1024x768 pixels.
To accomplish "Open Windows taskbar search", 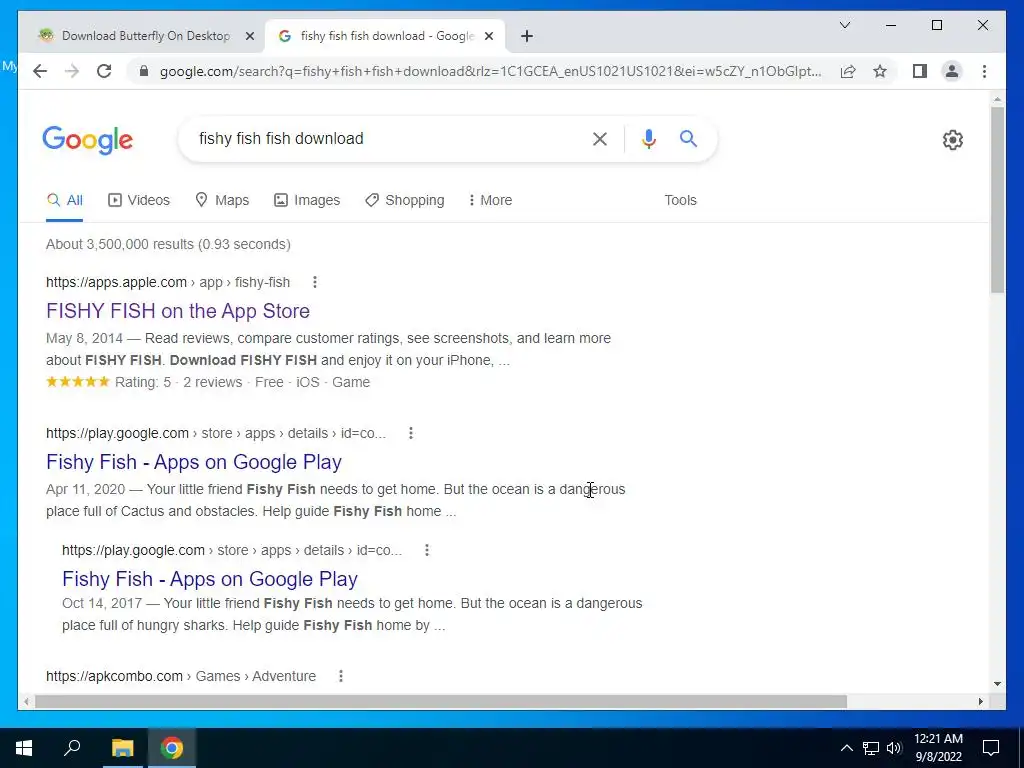I will [x=72, y=748].
